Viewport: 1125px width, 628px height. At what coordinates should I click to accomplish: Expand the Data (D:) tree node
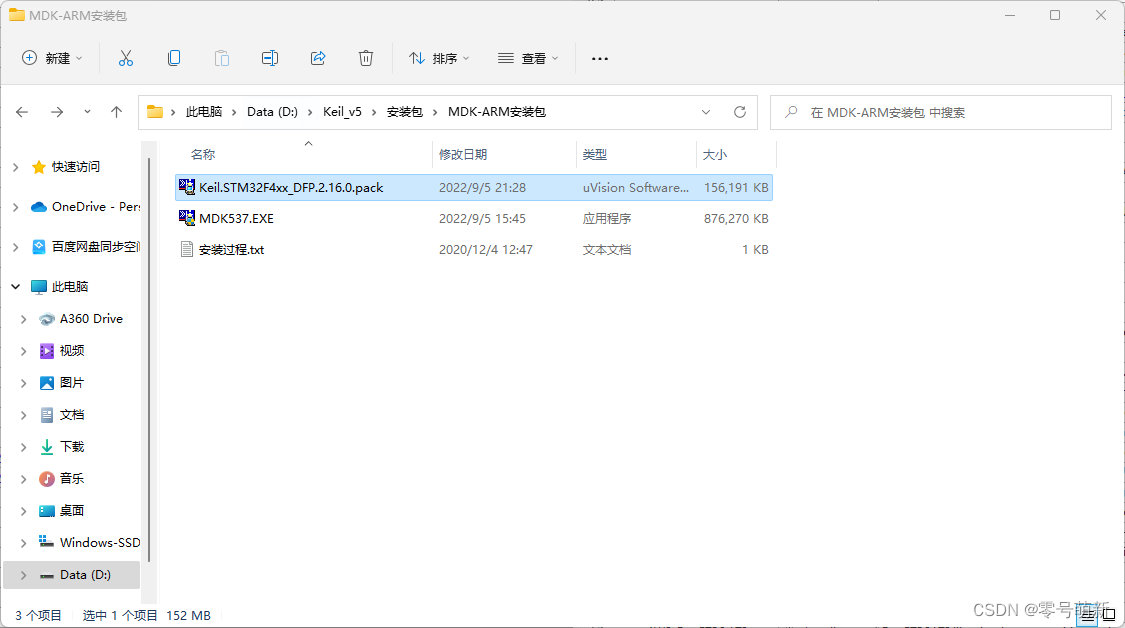(23, 575)
